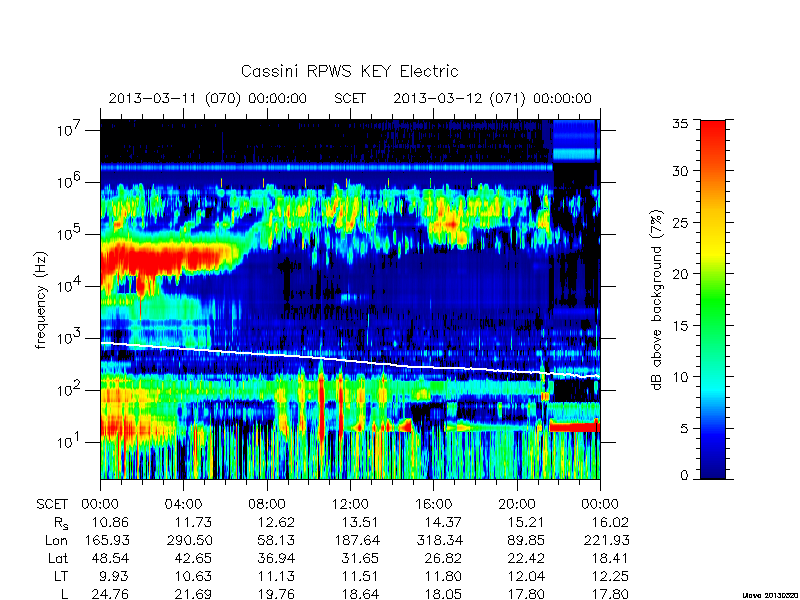
Task: Click the 16:00 time axis label
Action: (x=433, y=505)
